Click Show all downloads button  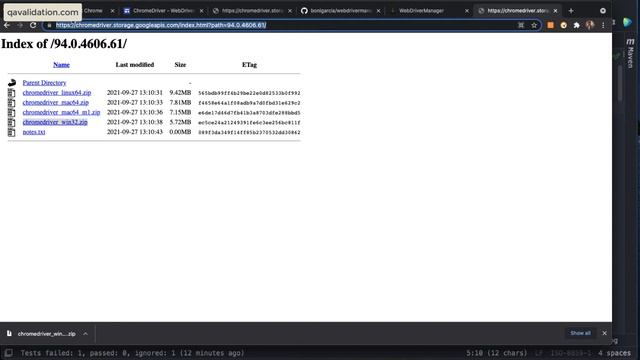pos(580,333)
